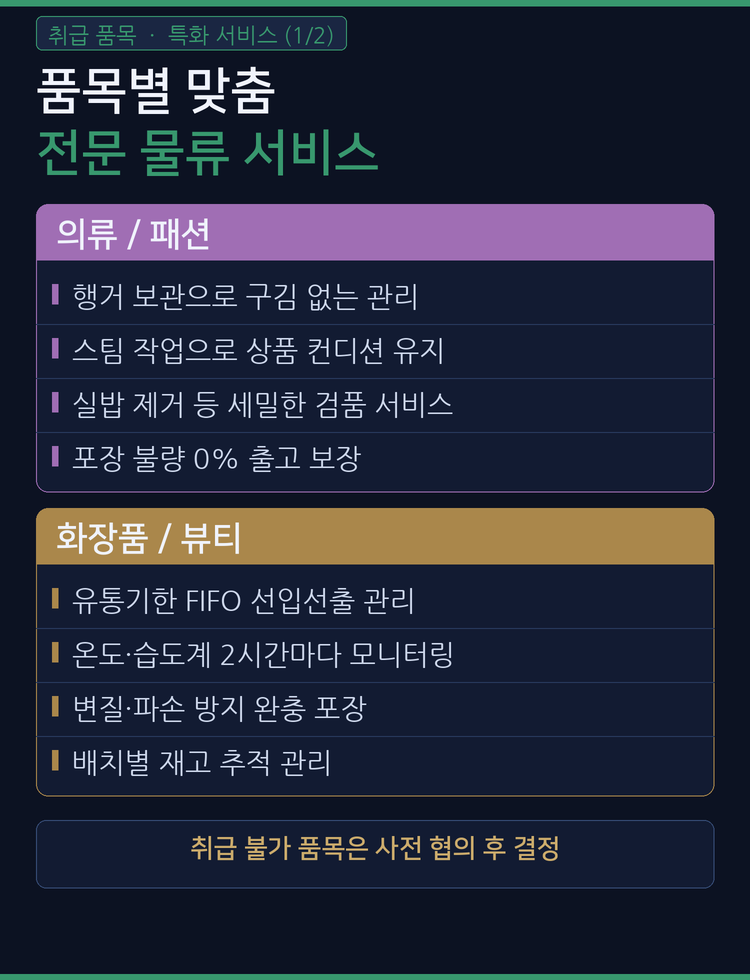
Task: Click the 배치별 재고 추적 관리 line
Action: [x=202, y=763]
